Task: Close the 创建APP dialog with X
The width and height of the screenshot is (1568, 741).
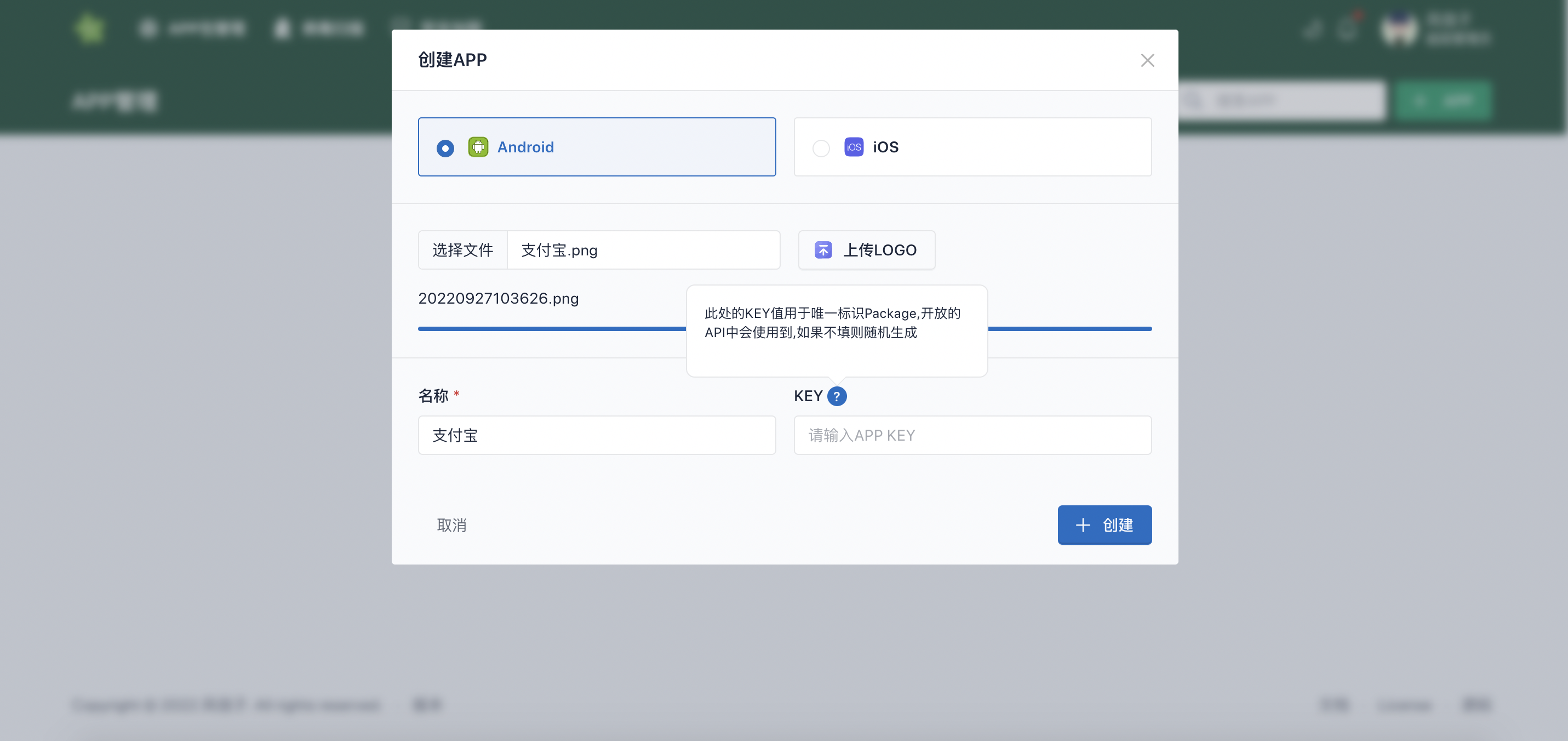Action: pyautogui.click(x=1147, y=60)
